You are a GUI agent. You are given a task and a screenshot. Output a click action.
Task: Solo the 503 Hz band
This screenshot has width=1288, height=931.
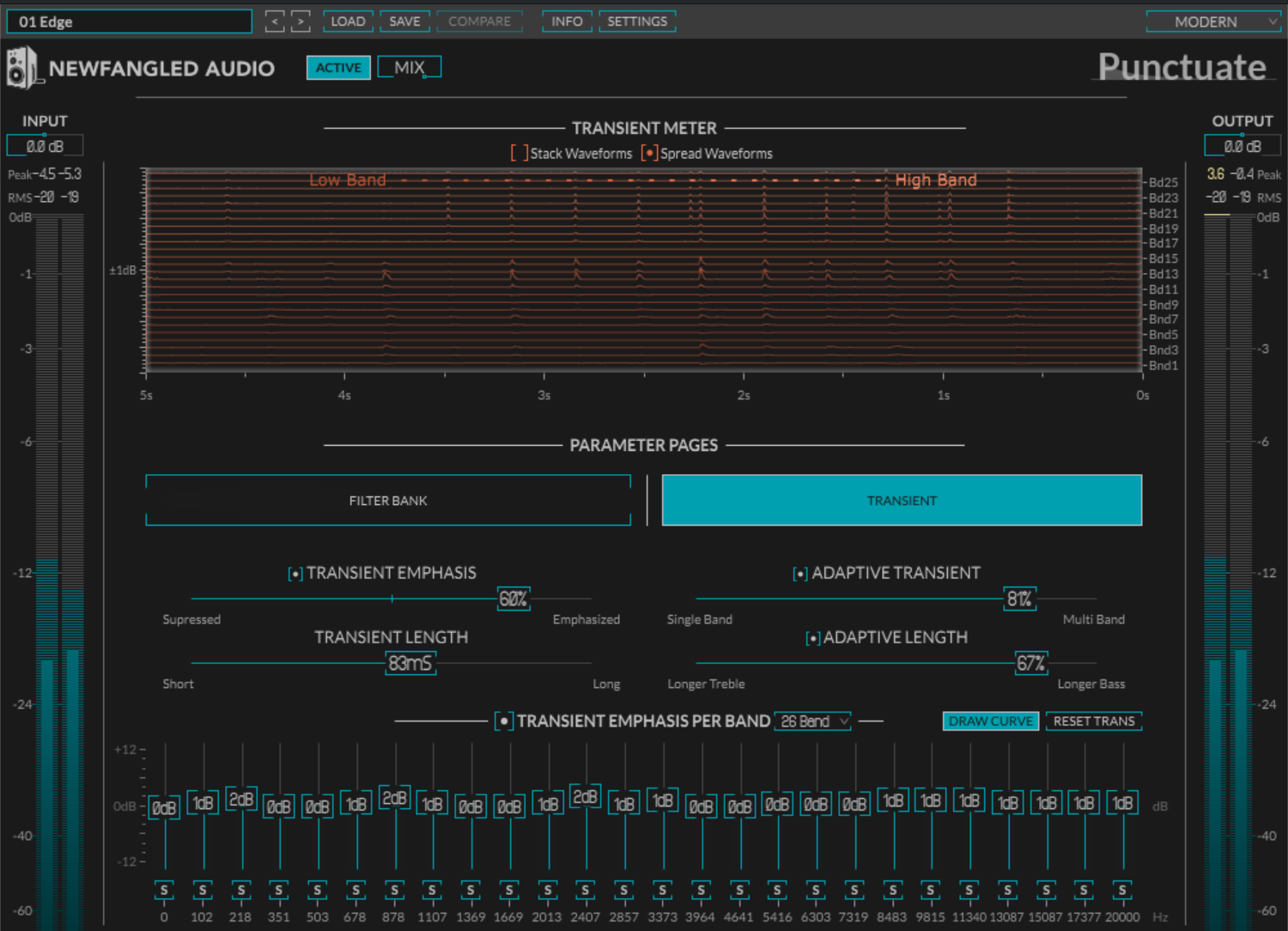point(318,891)
